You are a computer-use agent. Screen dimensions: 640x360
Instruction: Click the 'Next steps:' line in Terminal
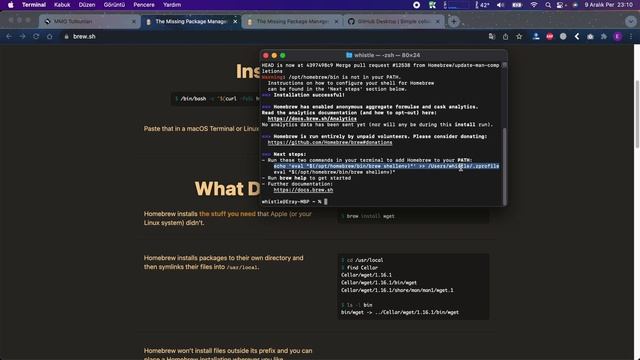pyautogui.click(x=289, y=154)
